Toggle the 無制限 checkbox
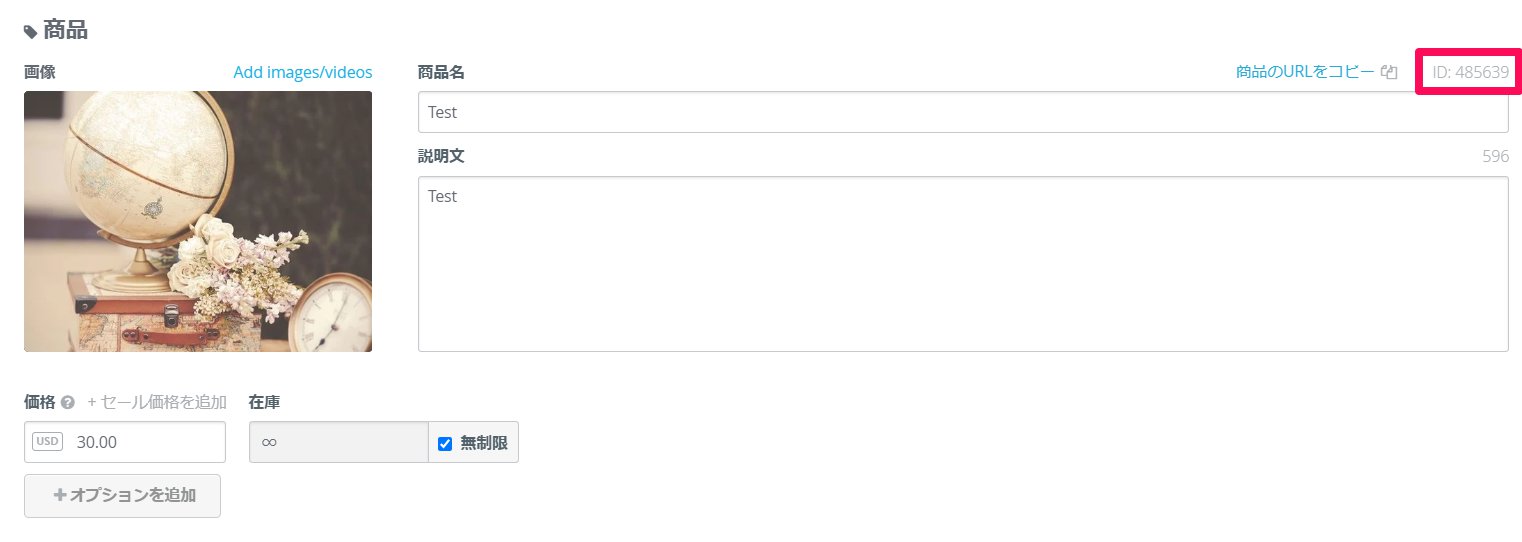The image size is (1522, 542). (445, 443)
